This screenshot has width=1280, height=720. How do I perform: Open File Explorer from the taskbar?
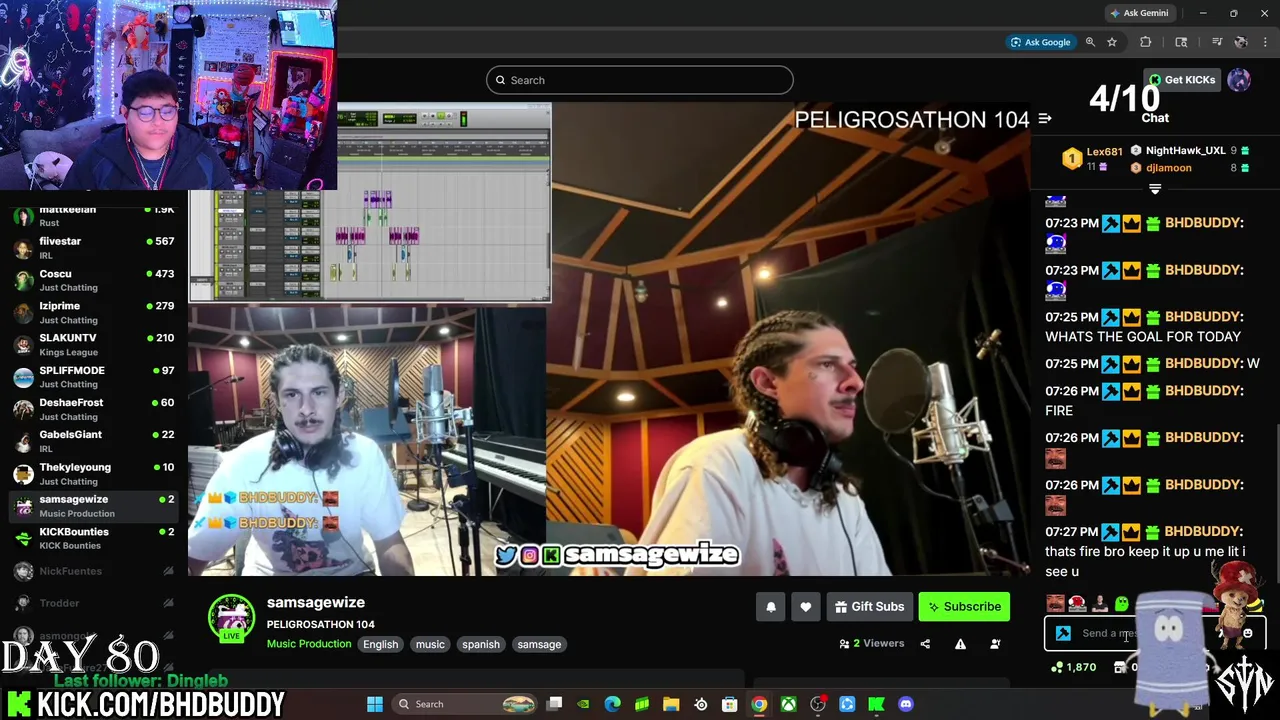(671, 704)
